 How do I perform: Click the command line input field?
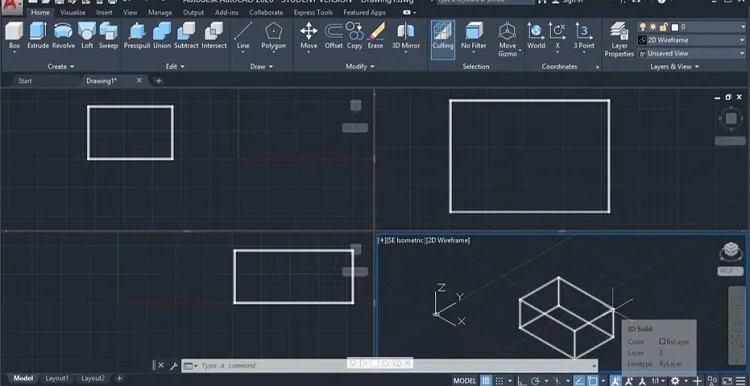[x=392, y=365]
